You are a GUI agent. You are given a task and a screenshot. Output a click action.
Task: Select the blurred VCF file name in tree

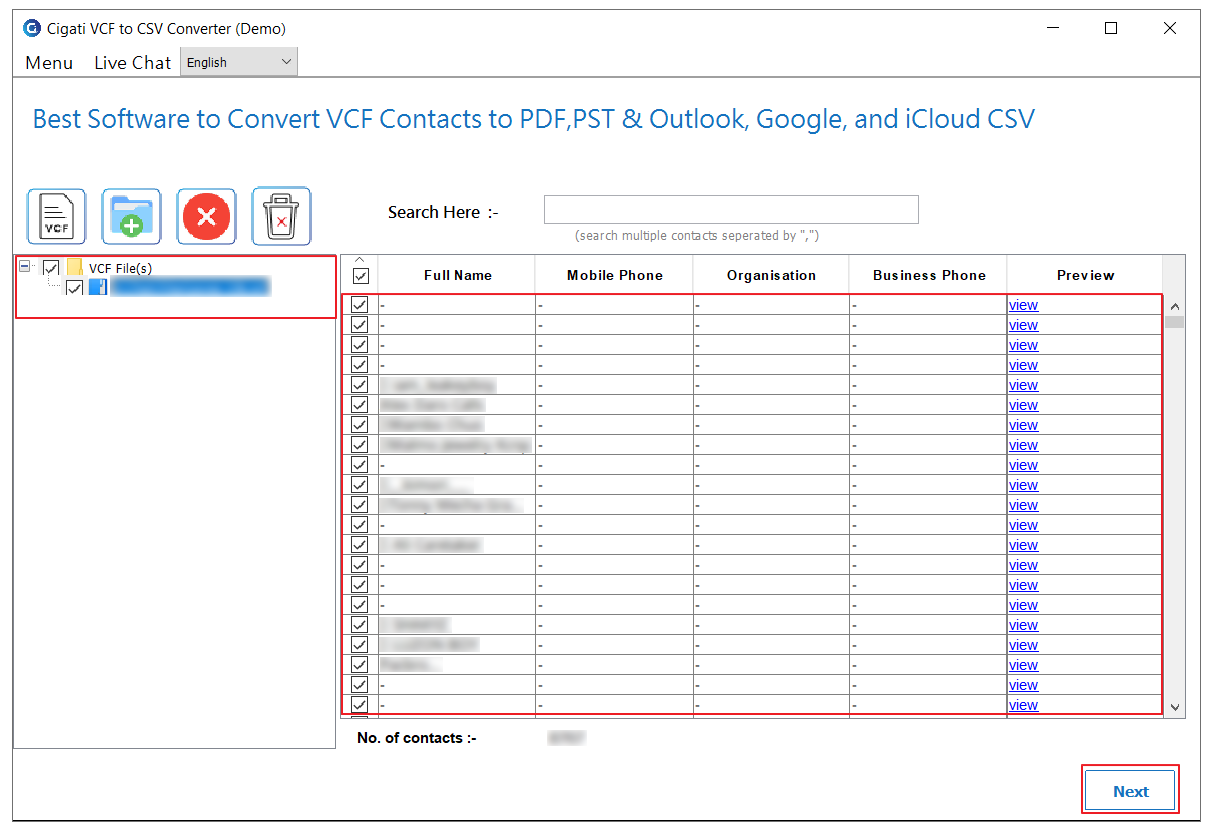[190, 287]
